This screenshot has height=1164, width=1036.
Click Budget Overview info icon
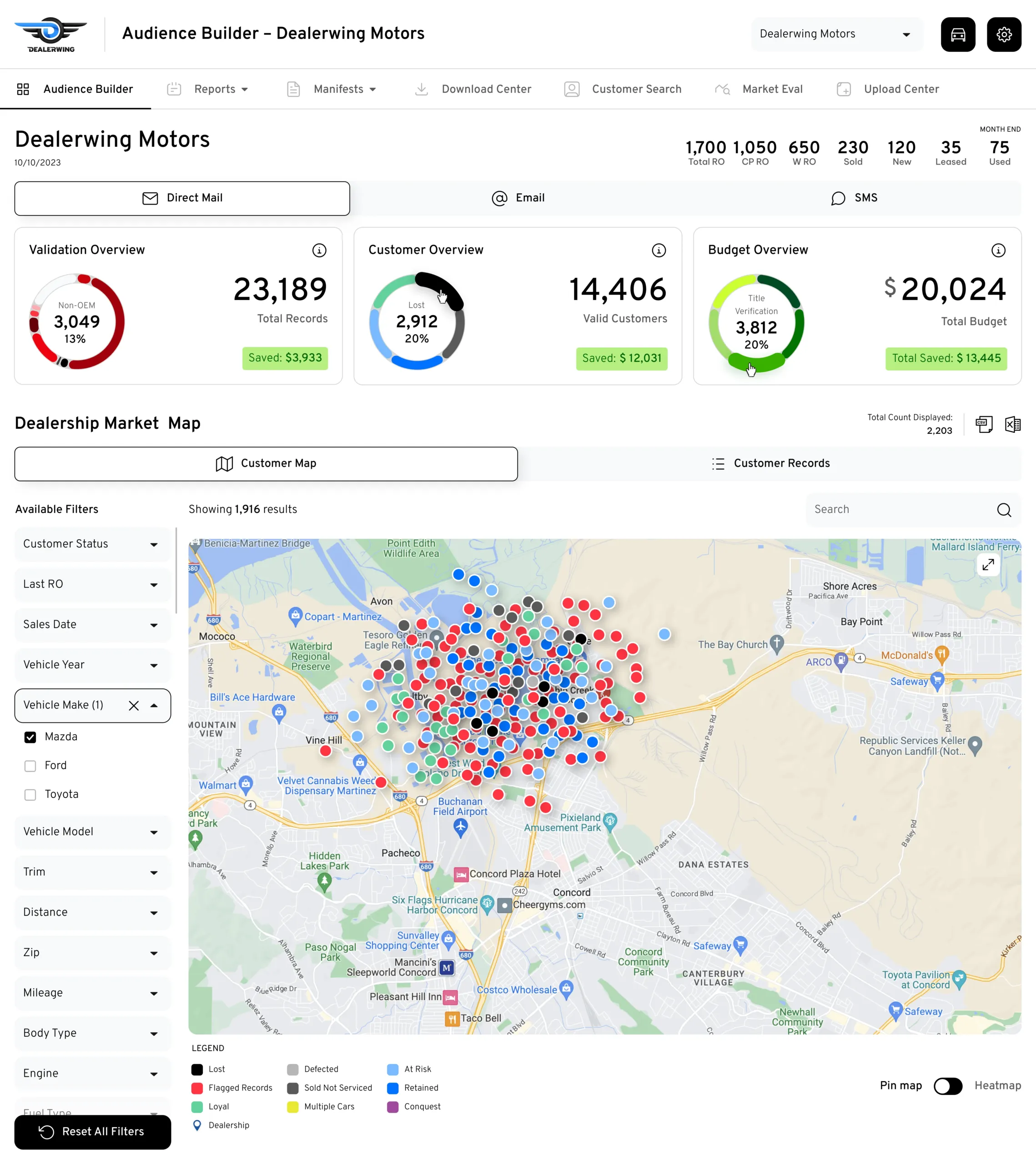click(x=998, y=250)
